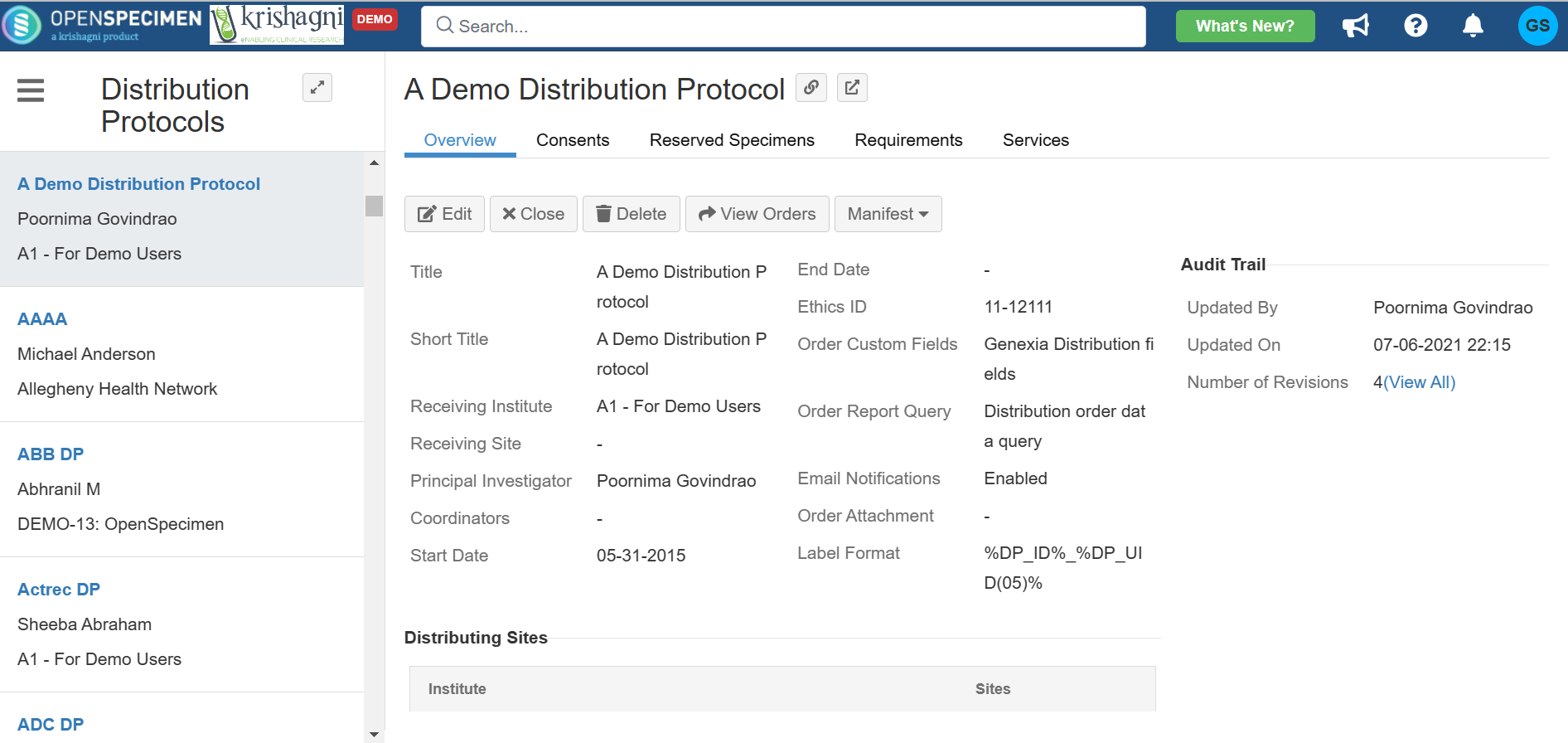
Task: Click Updated On value 07-06-2021 22:15
Action: pos(1442,345)
